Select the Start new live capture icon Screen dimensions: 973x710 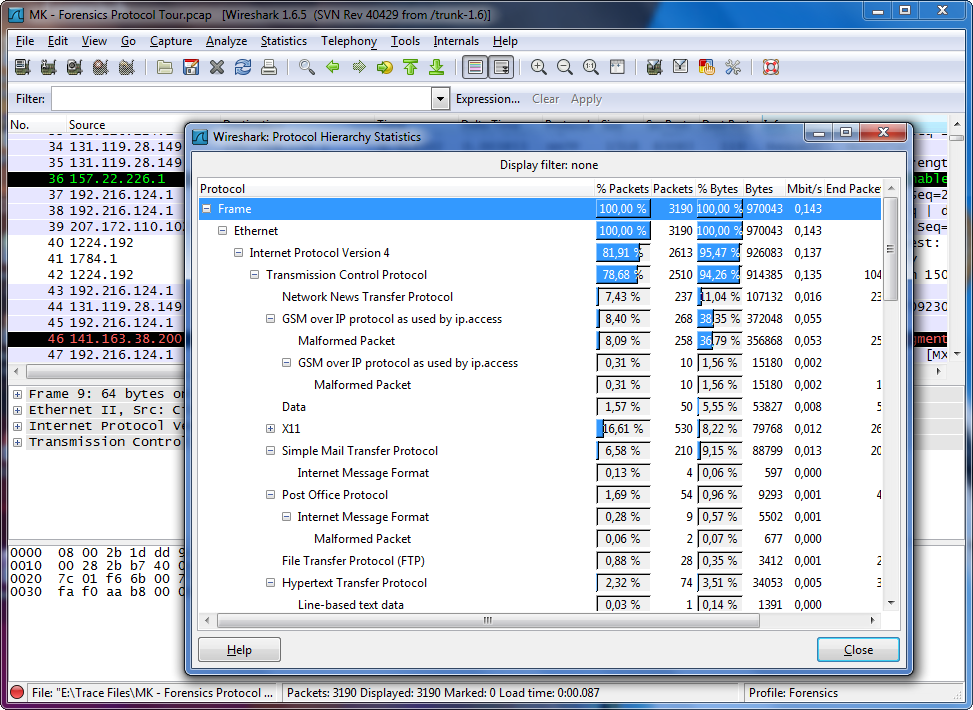point(75,67)
